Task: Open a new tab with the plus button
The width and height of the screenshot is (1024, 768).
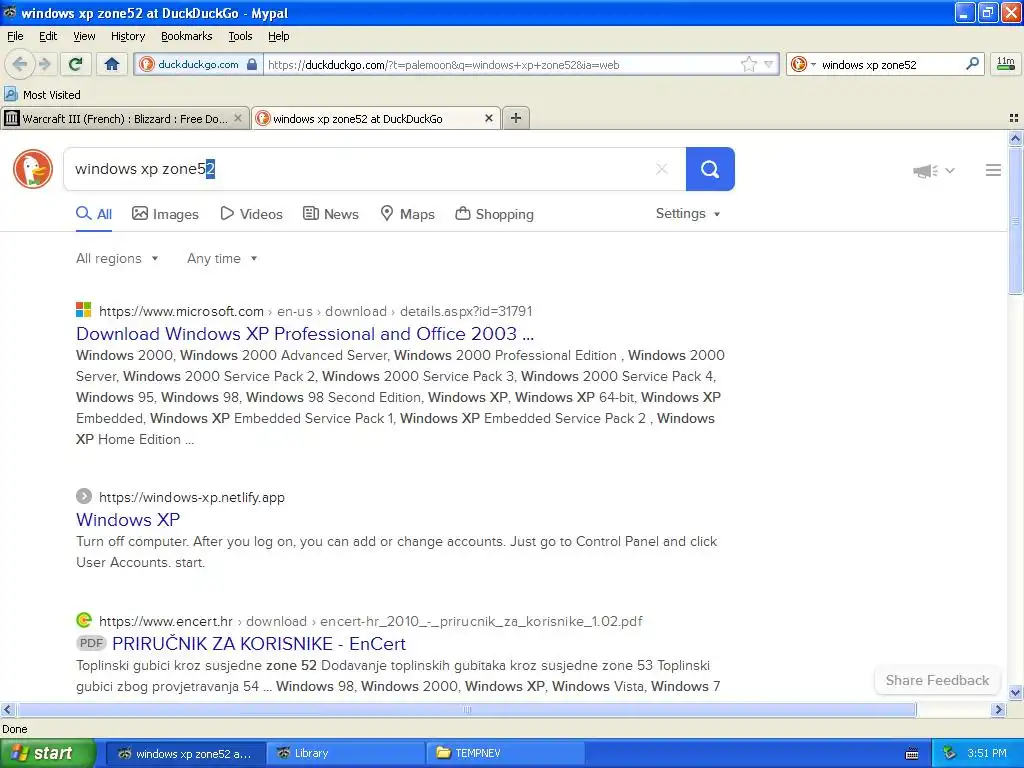Action: [516, 118]
